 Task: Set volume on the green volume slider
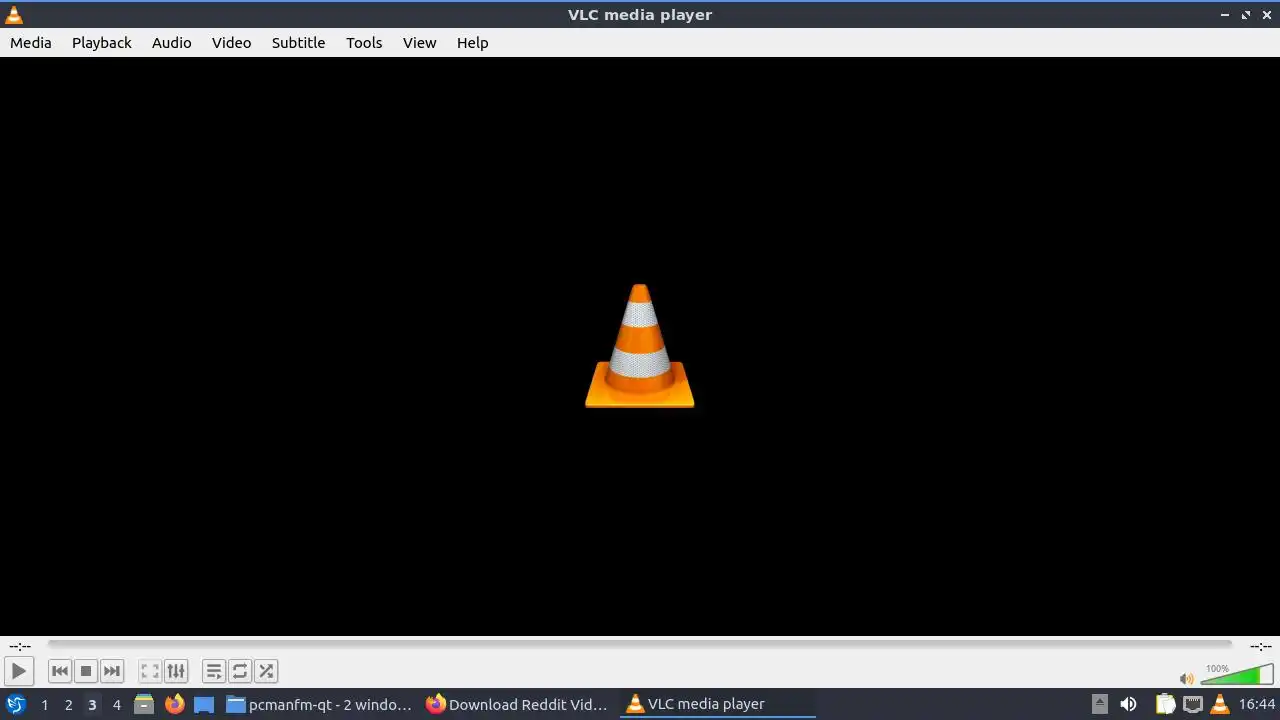click(1237, 674)
